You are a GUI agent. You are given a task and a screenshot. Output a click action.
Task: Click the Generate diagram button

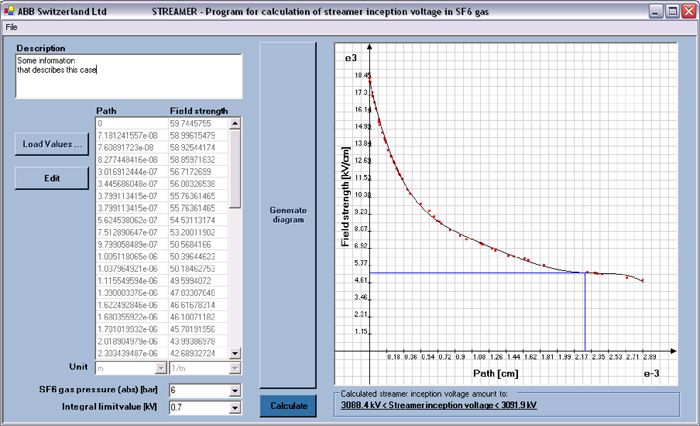coord(288,215)
